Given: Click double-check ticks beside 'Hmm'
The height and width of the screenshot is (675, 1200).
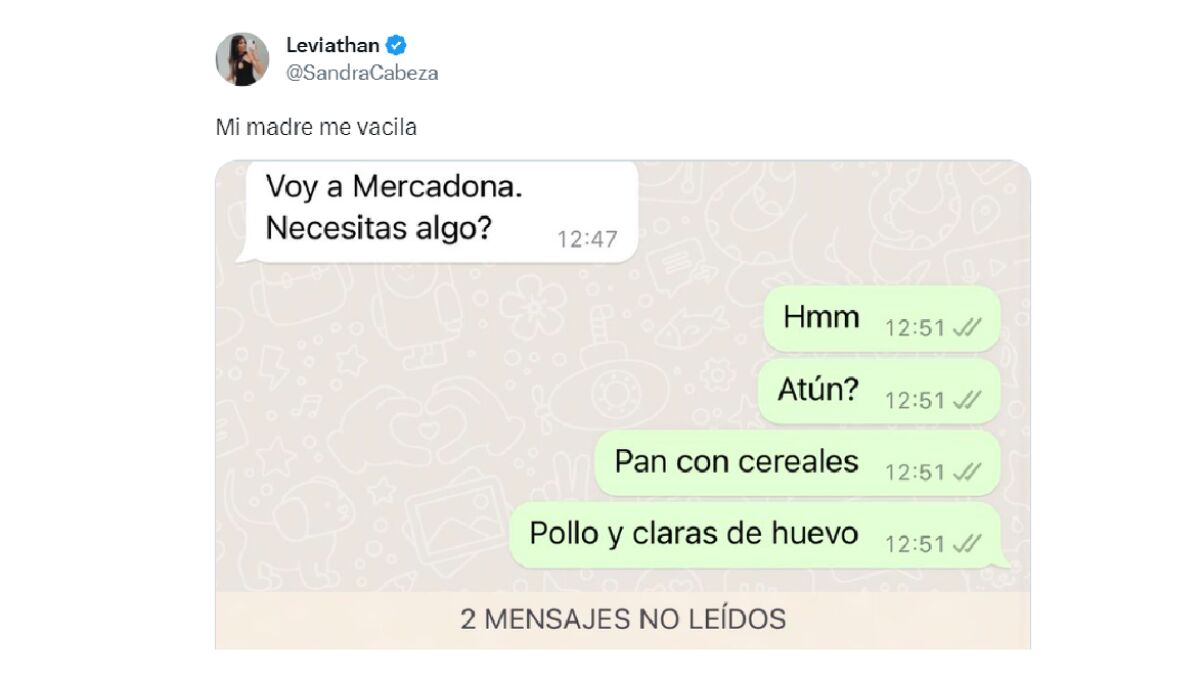Looking at the screenshot, I should coord(967,328).
